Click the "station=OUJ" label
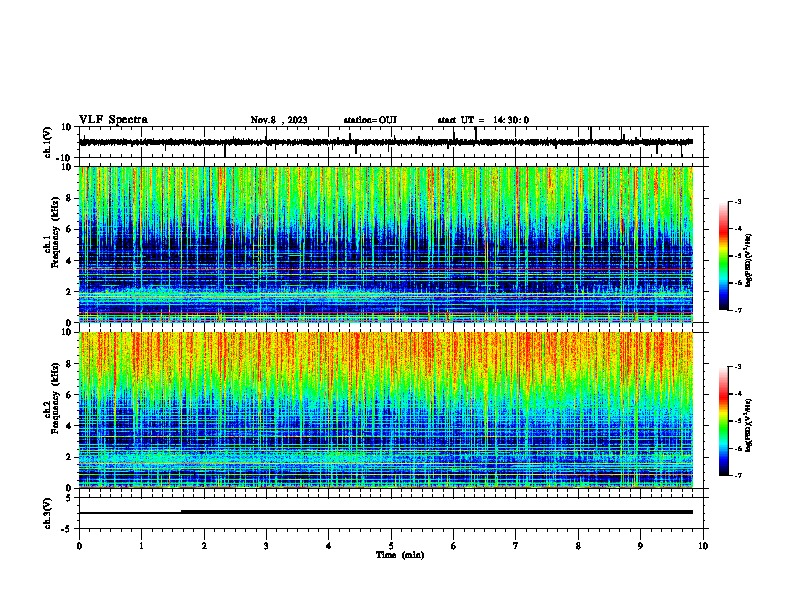 click(x=370, y=120)
